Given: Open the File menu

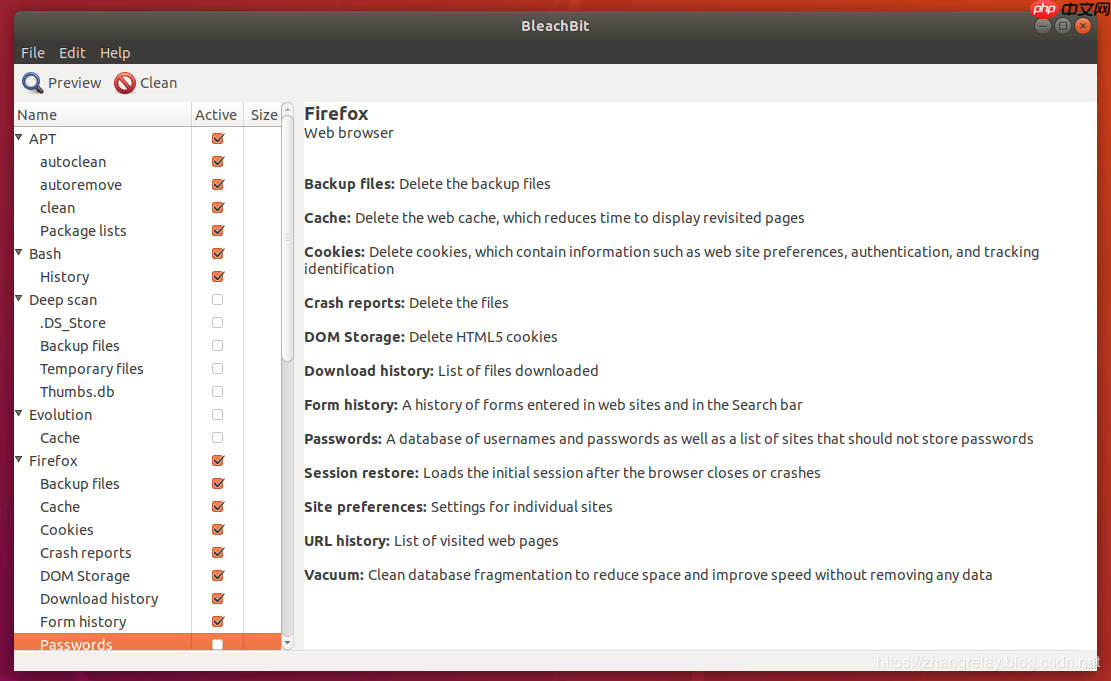Looking at the screenshot, I should [32, 52].
